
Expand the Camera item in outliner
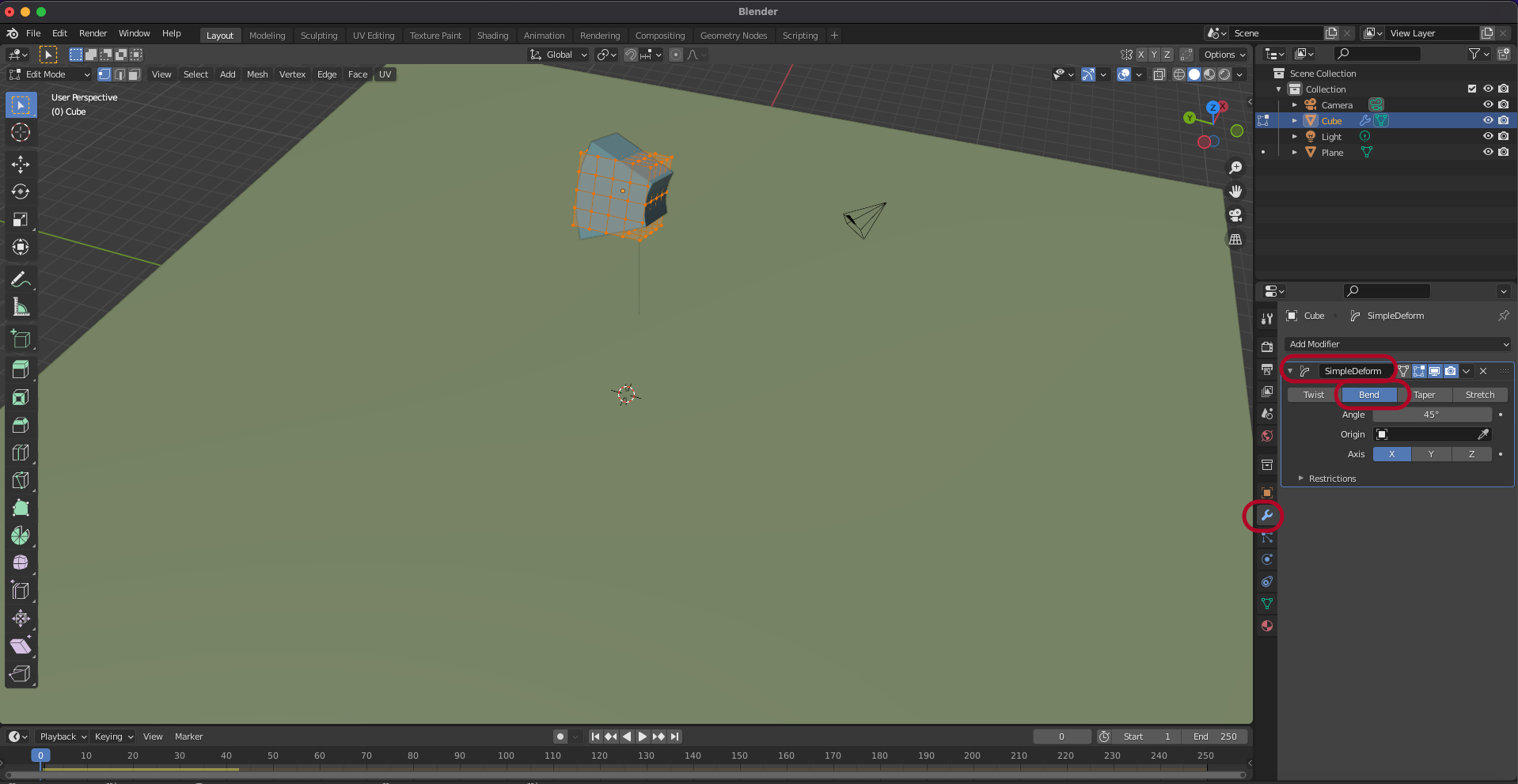coord(1295,104)
